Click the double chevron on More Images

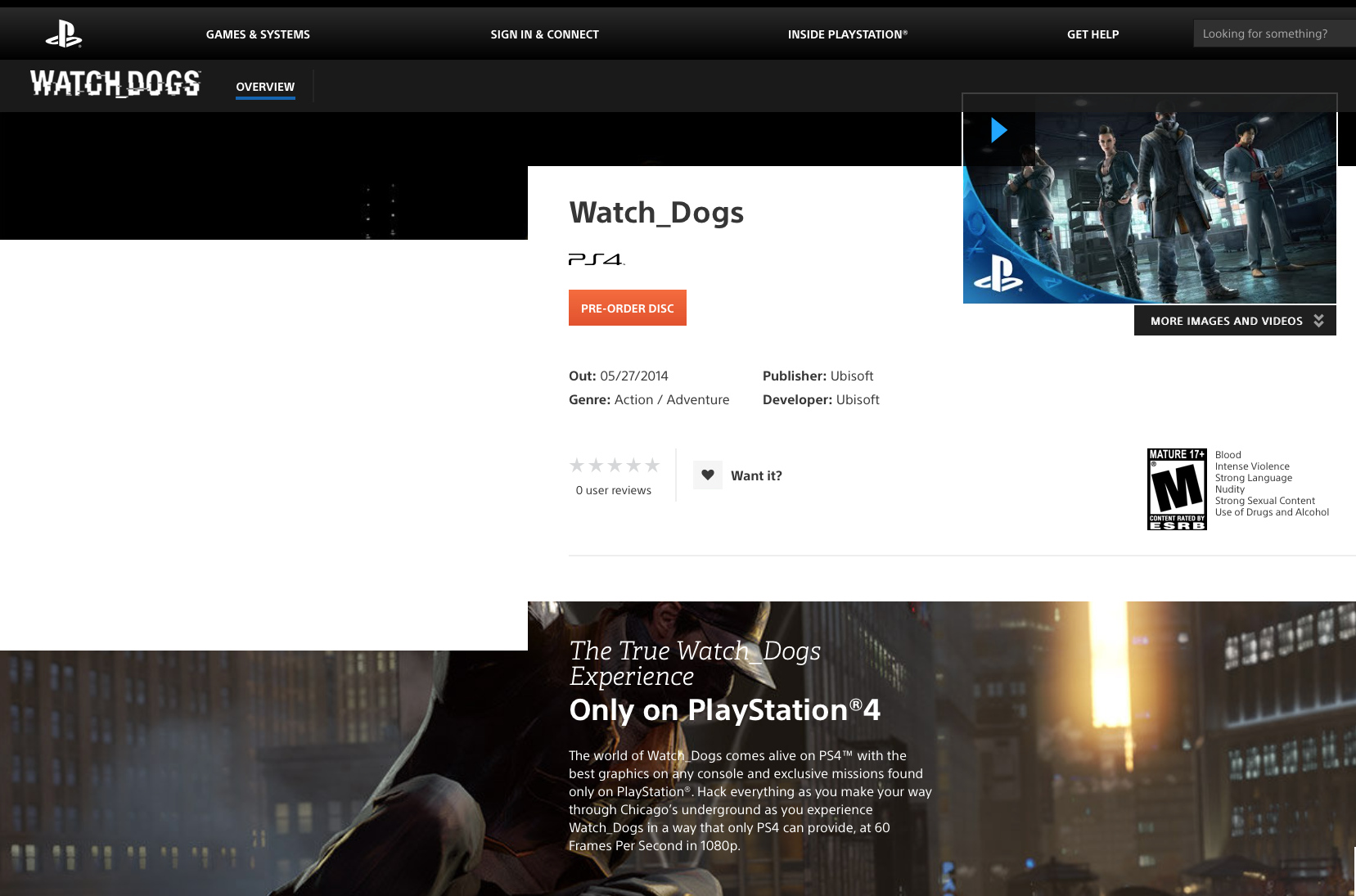[x=1318, y=321]
